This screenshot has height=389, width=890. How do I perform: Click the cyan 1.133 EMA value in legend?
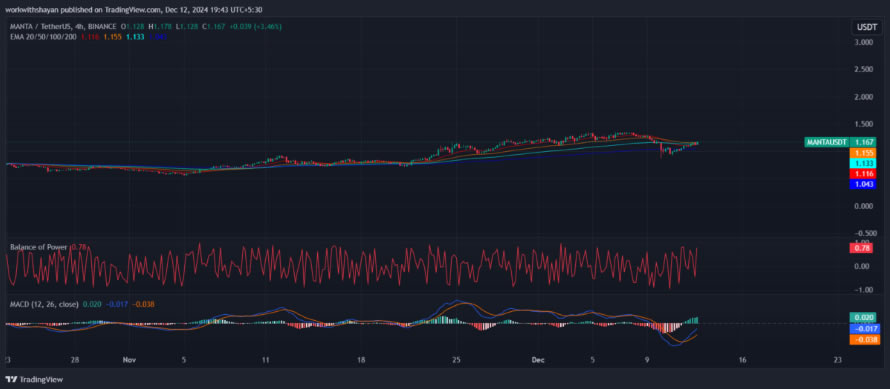point(135,36)
